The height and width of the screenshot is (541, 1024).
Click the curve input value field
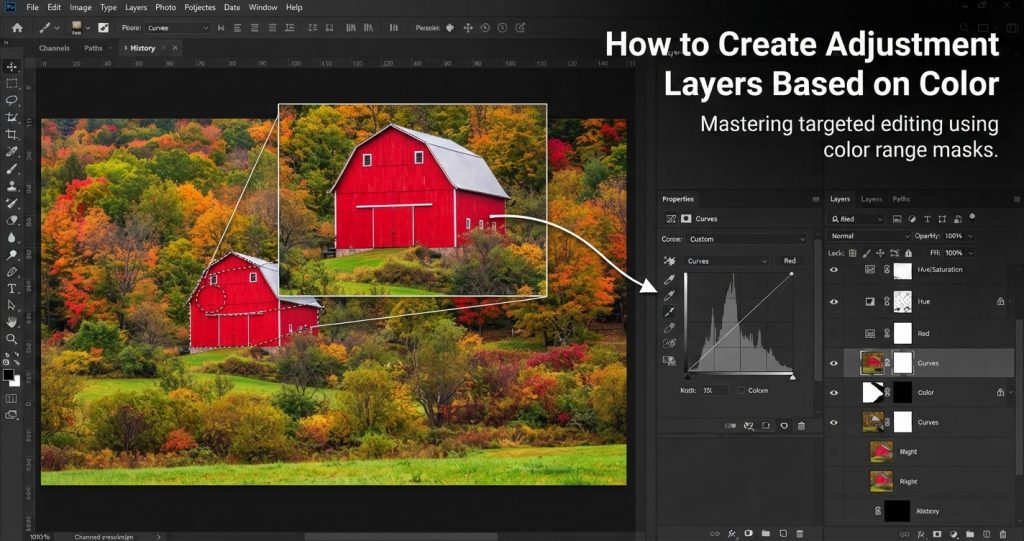coord(714,391)
